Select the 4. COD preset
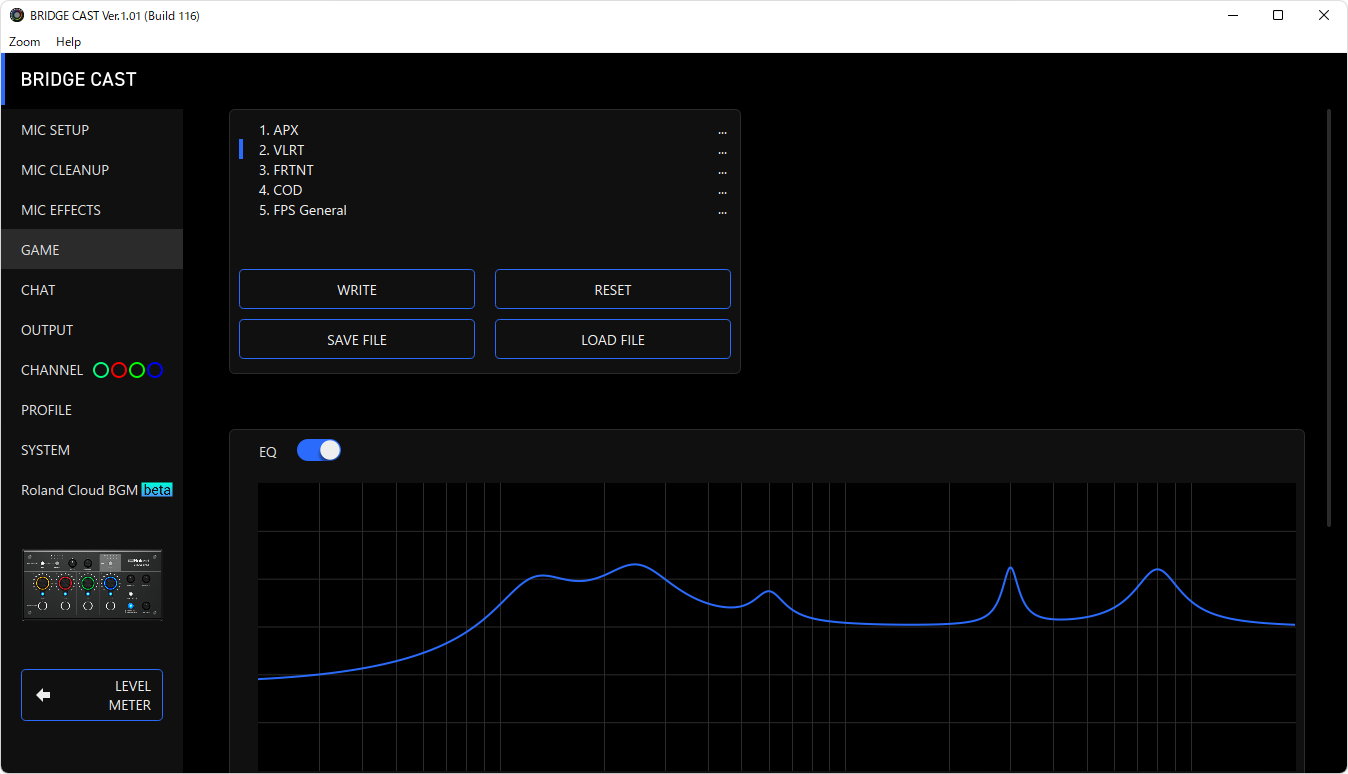 281,190
